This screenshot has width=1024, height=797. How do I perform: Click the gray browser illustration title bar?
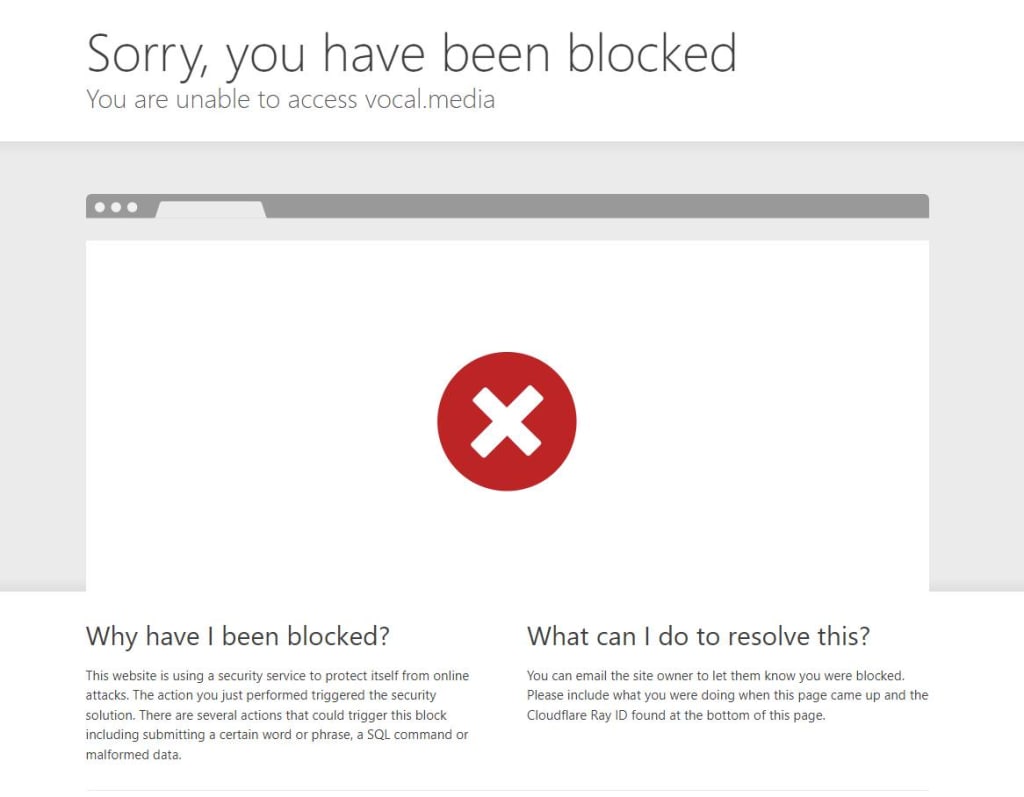click(x=507, y=206)
